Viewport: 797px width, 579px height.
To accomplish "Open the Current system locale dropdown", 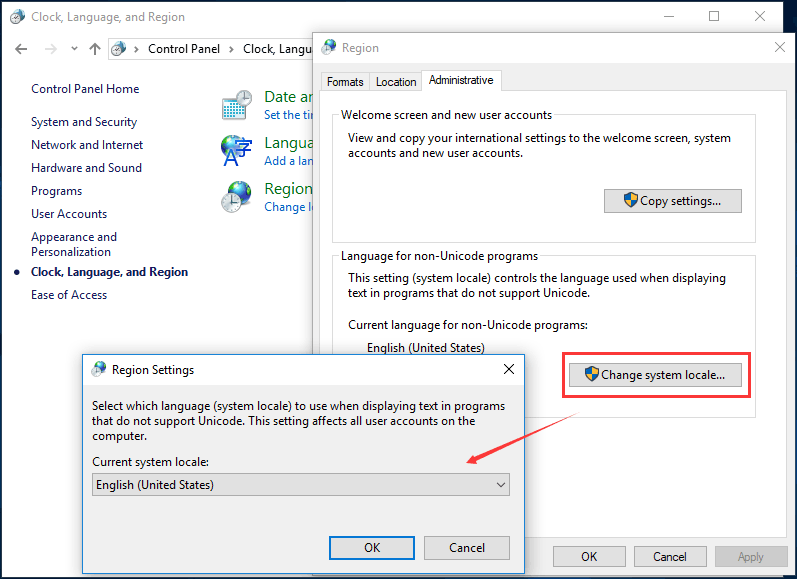I will pyautogui.click(x=300, y=485).
